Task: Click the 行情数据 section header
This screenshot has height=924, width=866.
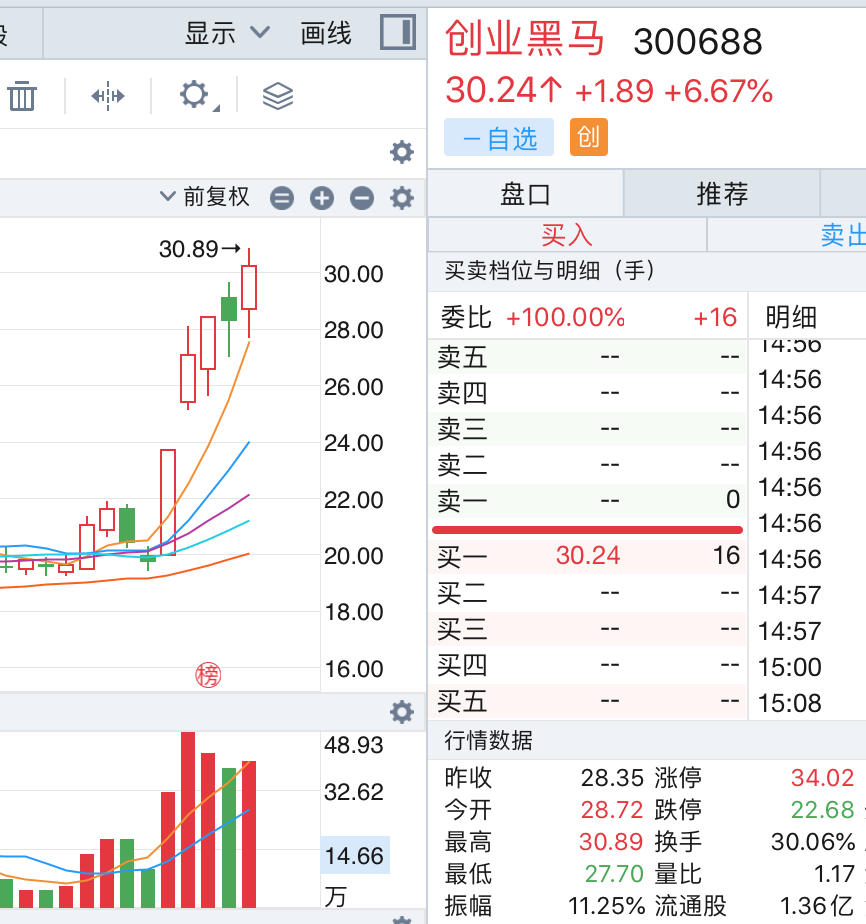Action: (488, 740)
